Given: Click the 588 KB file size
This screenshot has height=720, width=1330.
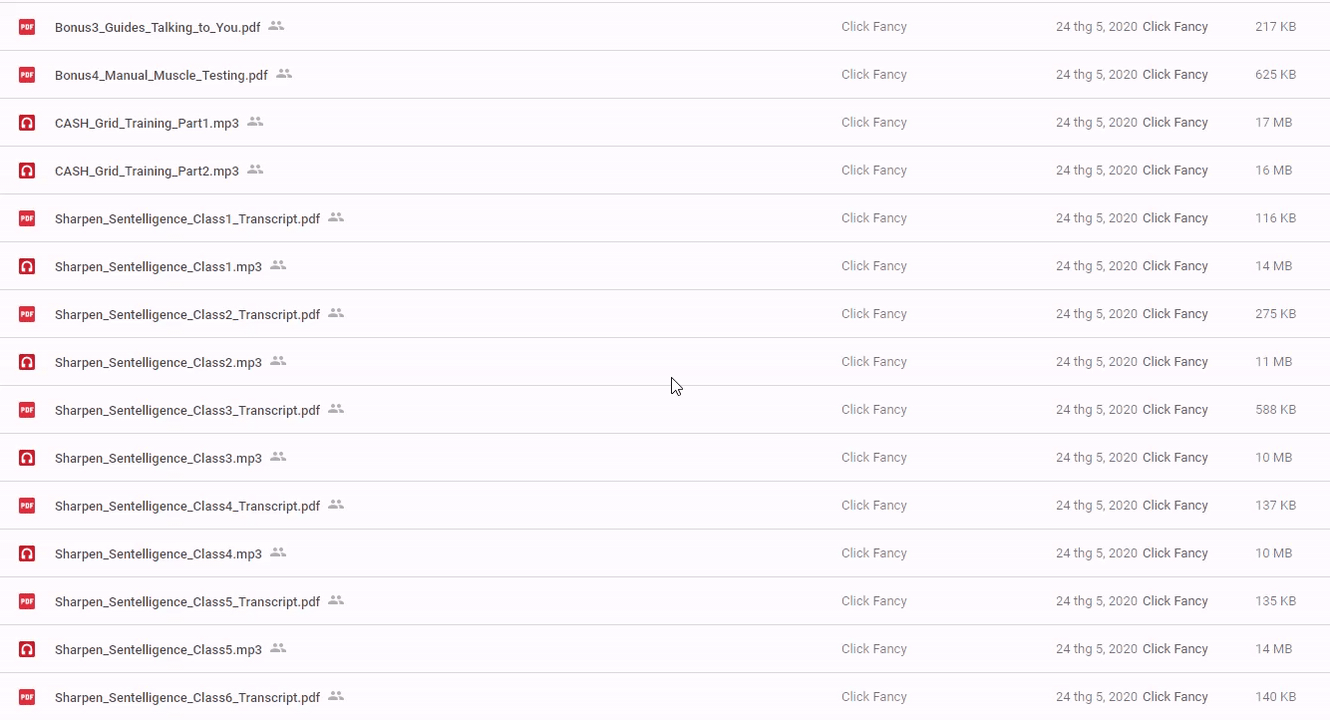Looking at the screenshot, I should [1275, 410].
